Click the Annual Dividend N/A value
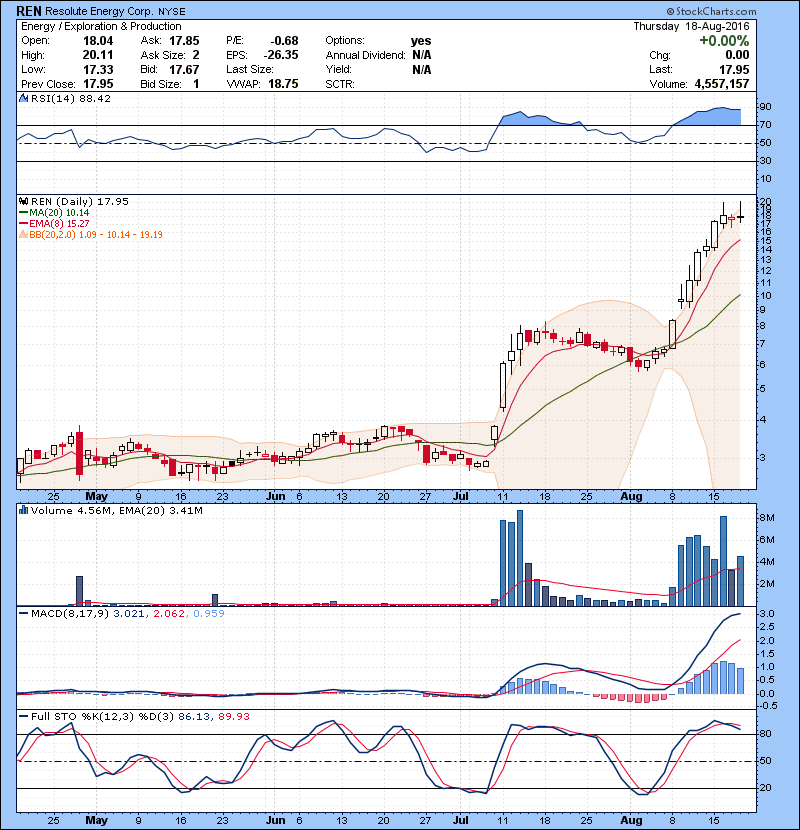The height and width of the screenshot is (830, 800). (x=421, y=55)
